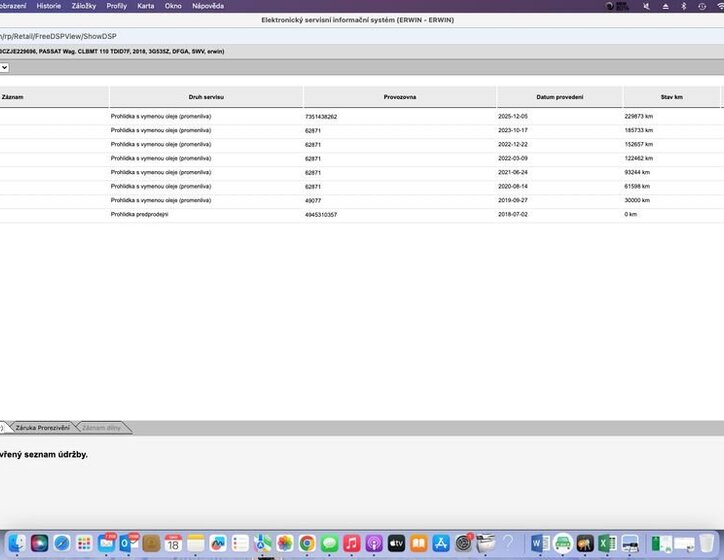Open the Podcasts app in dock
The image size is (724, 560).
tap(374, 543)
